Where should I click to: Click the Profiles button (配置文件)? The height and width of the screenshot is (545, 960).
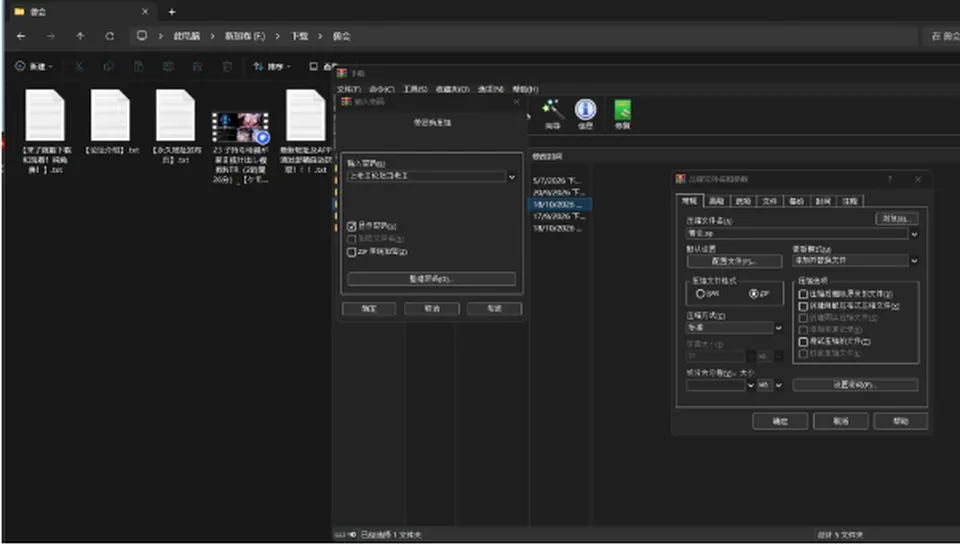(x=734, y=261)
